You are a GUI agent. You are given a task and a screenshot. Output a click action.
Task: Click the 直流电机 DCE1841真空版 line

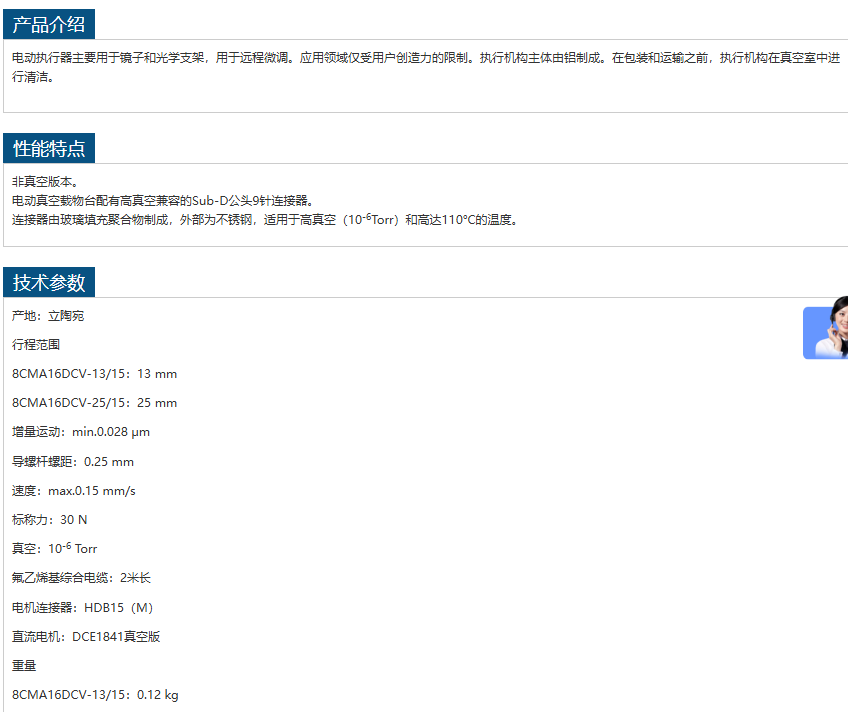pos(86,637)
